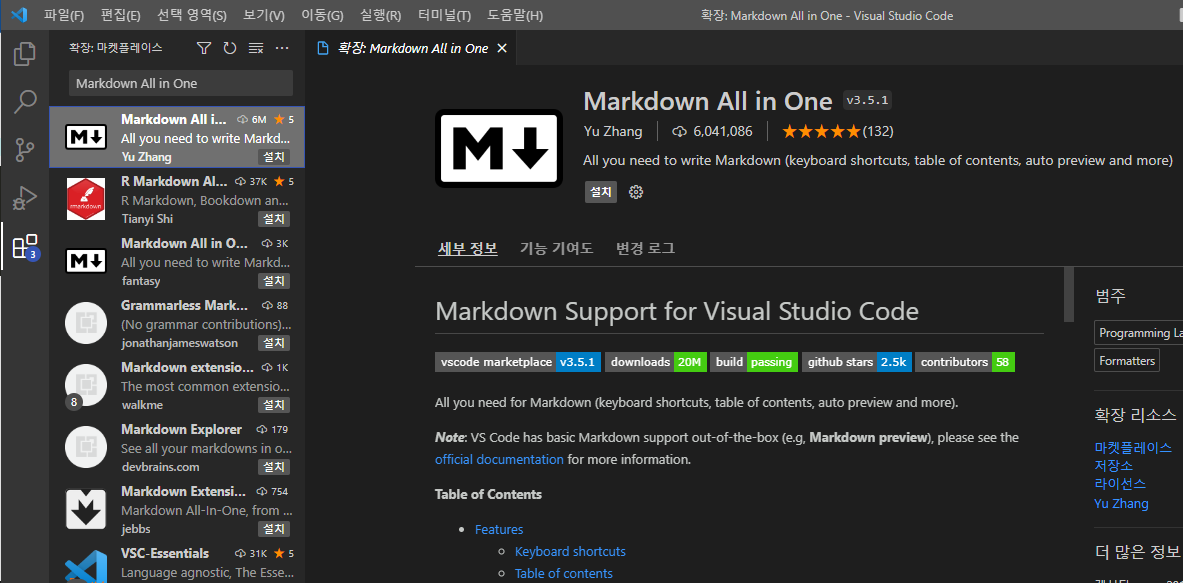This screenshot has height=583, width=1183.
Task: Install Markdown Extension Pack by jebbs
Action: [x=273, y=529]
